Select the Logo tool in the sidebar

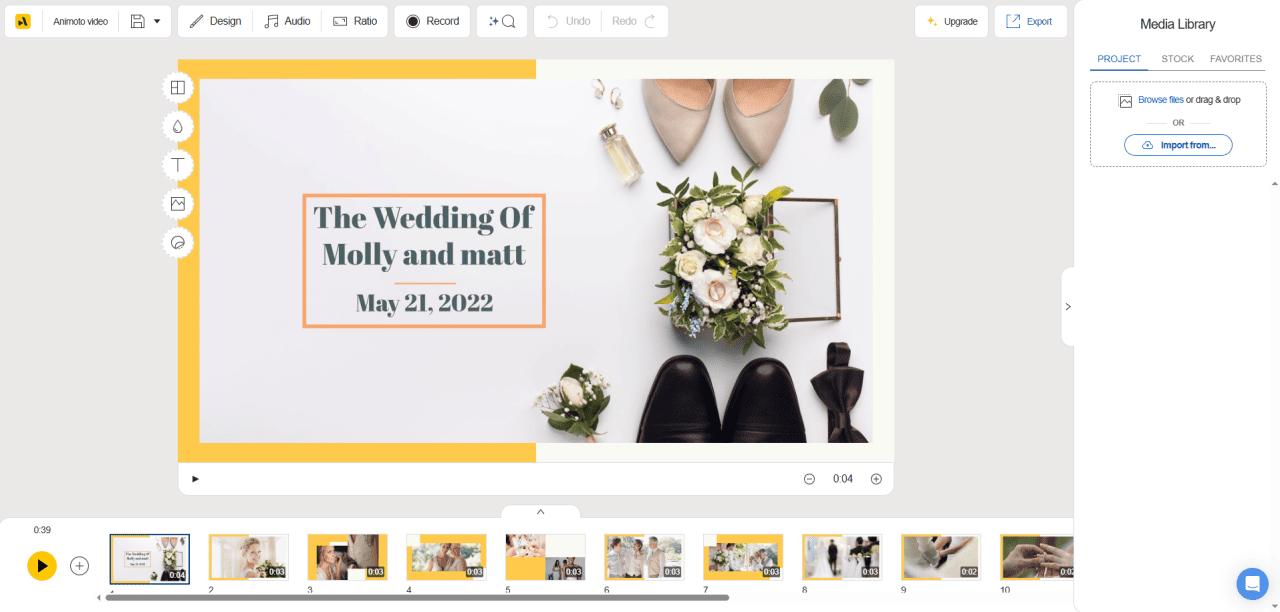(x=178, y=243)
